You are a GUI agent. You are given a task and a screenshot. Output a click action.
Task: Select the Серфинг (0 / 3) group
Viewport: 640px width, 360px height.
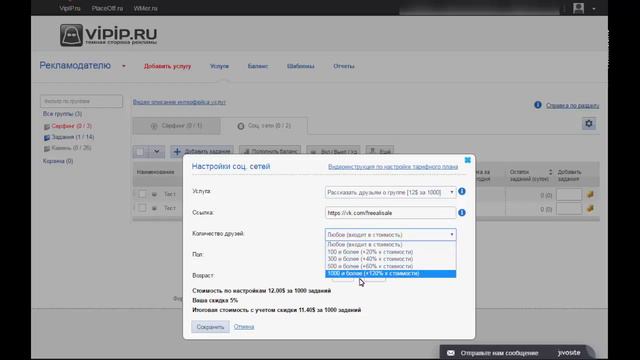coord(71,126)
